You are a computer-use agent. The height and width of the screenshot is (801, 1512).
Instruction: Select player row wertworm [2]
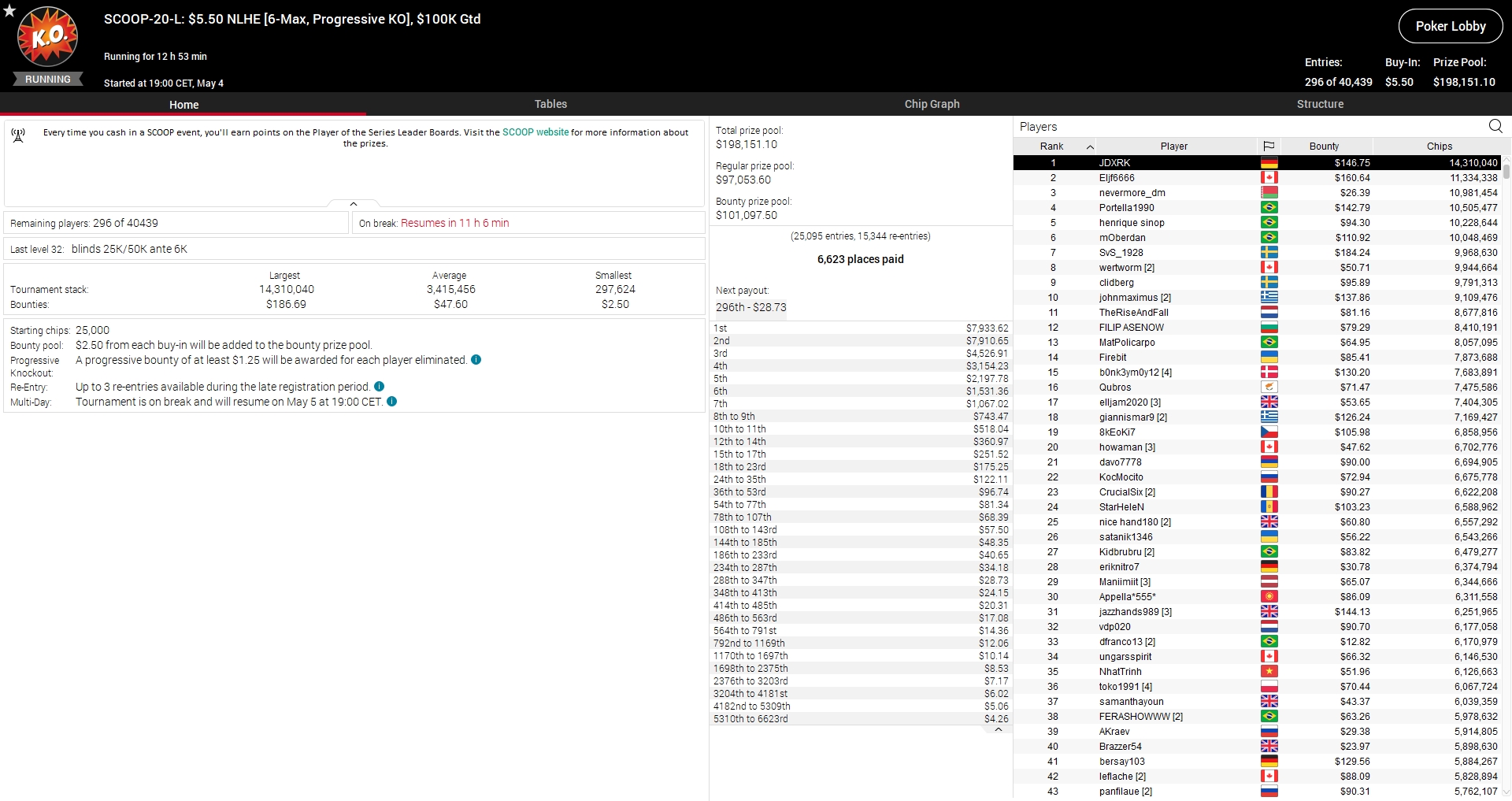[x=1257, y=268]
